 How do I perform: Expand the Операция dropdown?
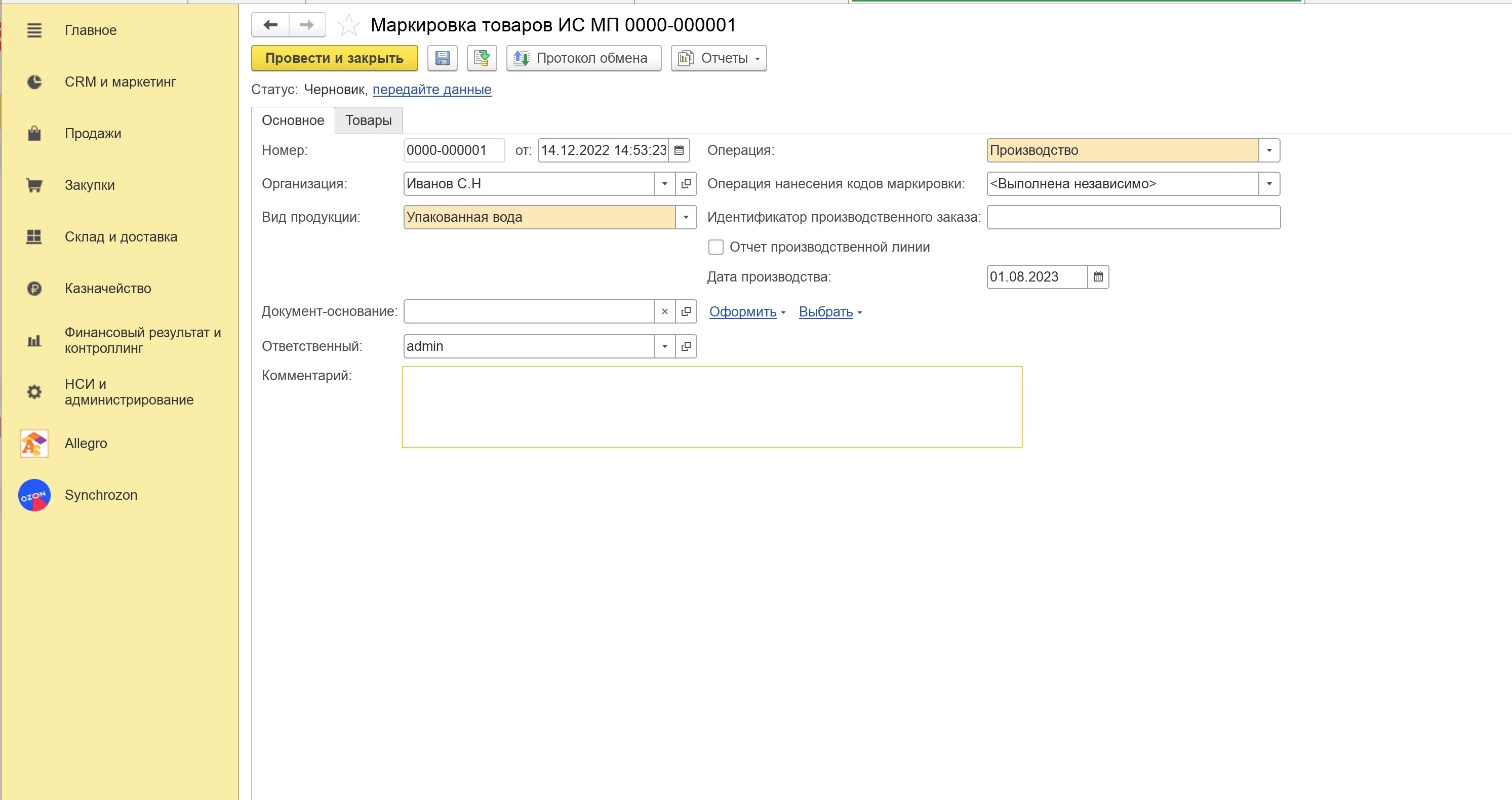[1269, 150]
